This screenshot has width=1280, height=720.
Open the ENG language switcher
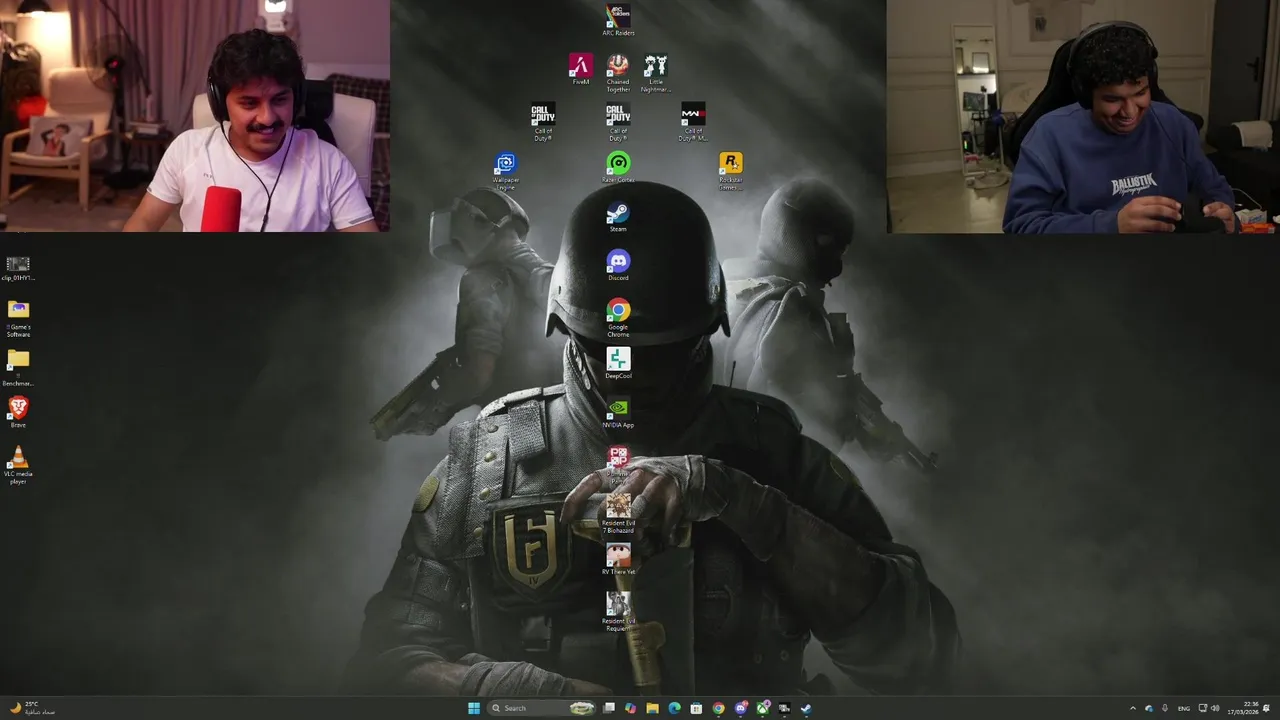point(1184,708)
